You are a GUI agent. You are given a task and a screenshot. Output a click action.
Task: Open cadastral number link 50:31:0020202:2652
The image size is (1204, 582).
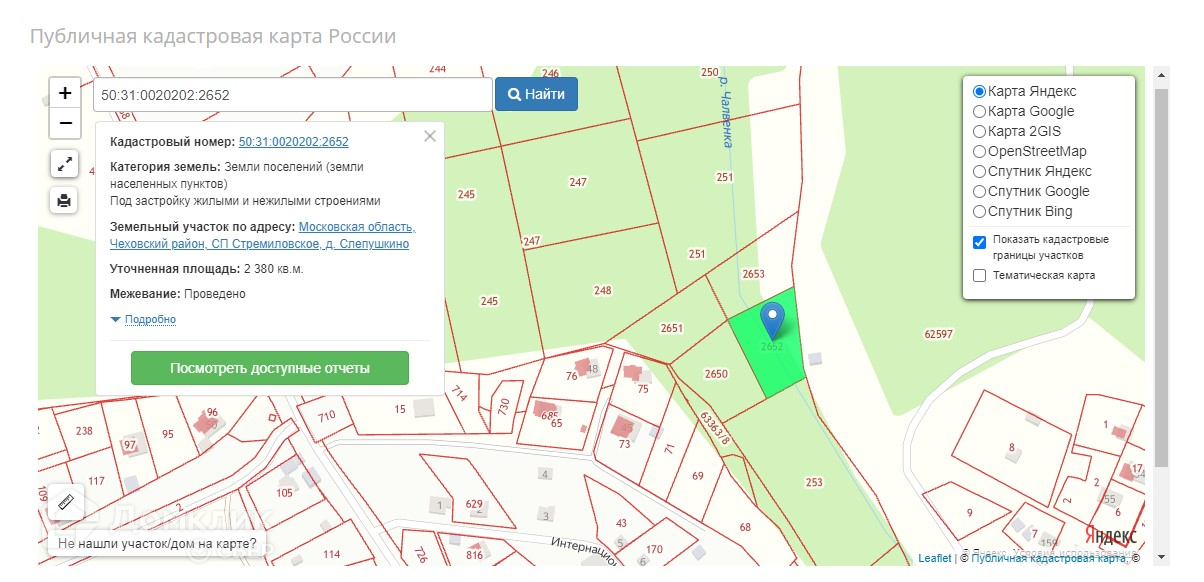294,142
